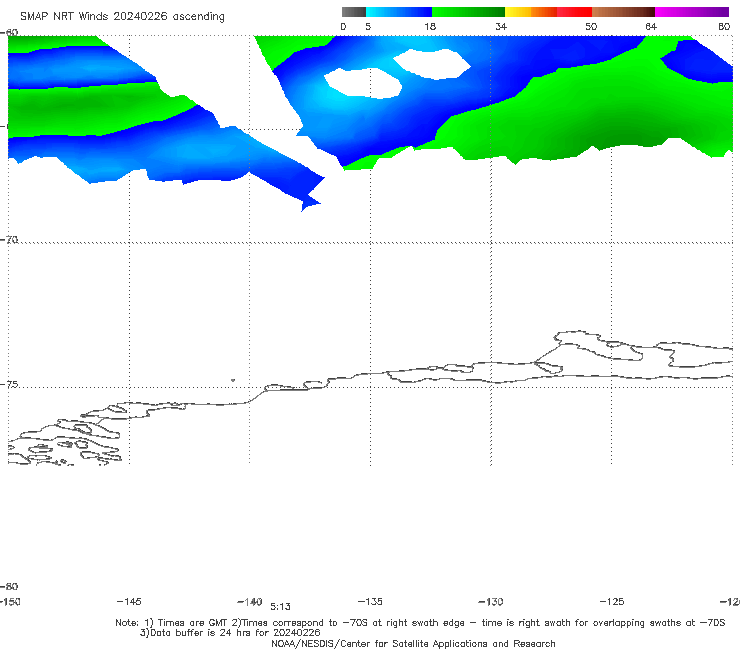This screenshot has height=650, width=740.
Task: Click the cyan-blue segment of the colorbar
Action: click(399, 12)
